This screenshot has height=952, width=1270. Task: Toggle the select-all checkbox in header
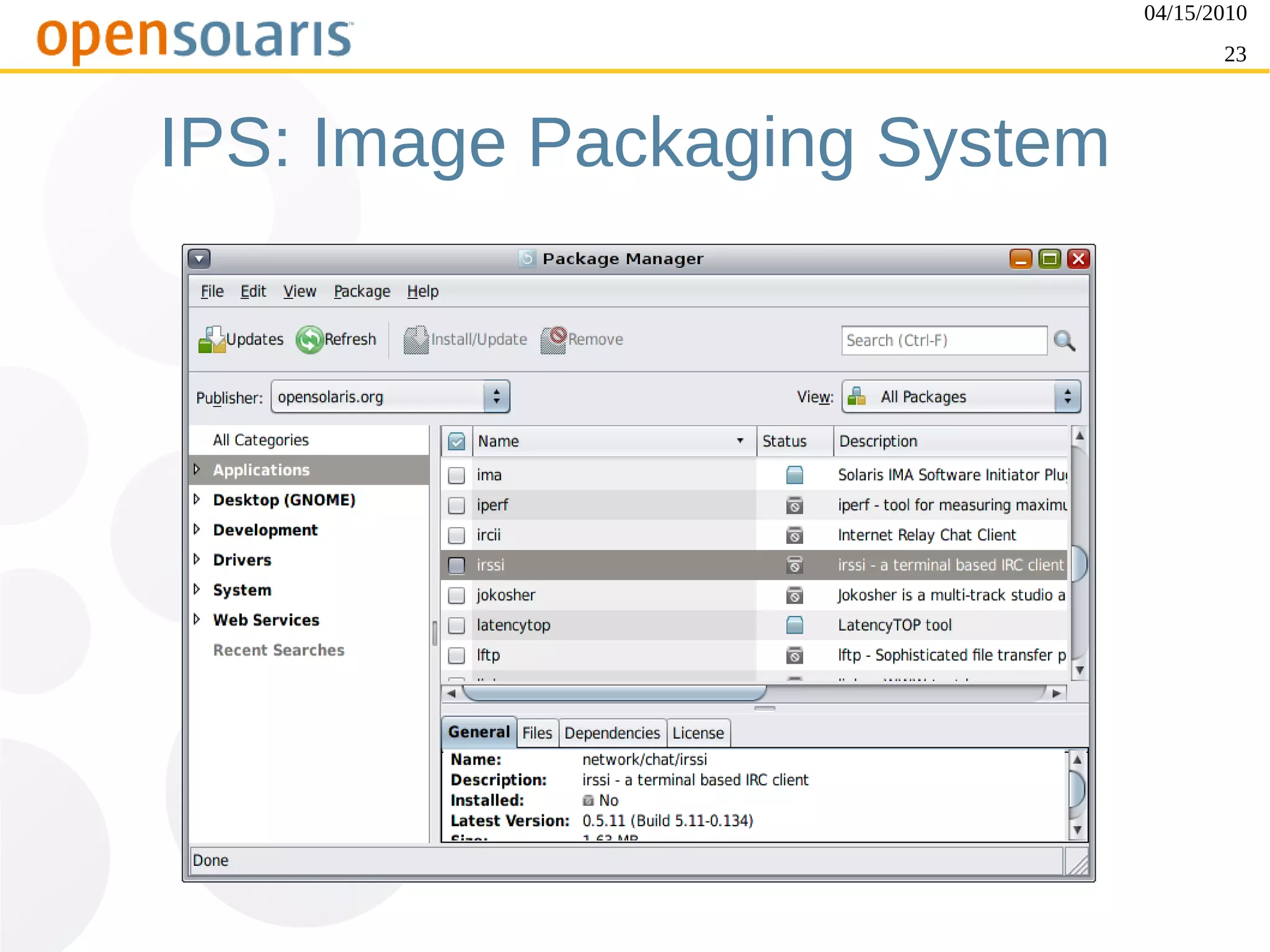[456, 442]
